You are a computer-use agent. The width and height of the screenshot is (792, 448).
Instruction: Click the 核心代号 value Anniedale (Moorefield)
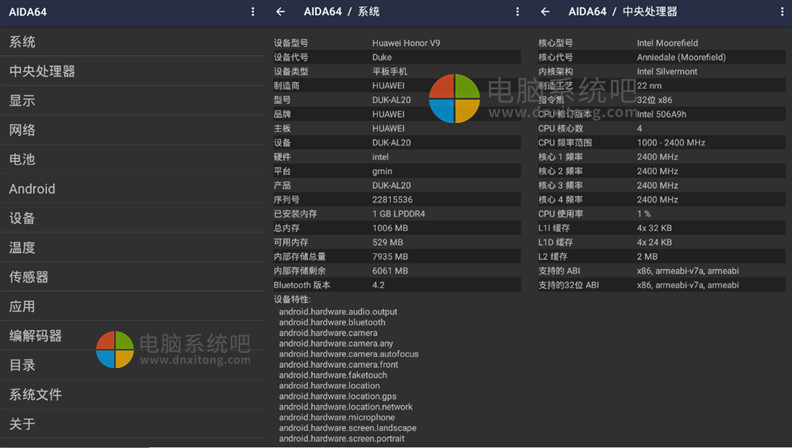click(x=681, y=57)
